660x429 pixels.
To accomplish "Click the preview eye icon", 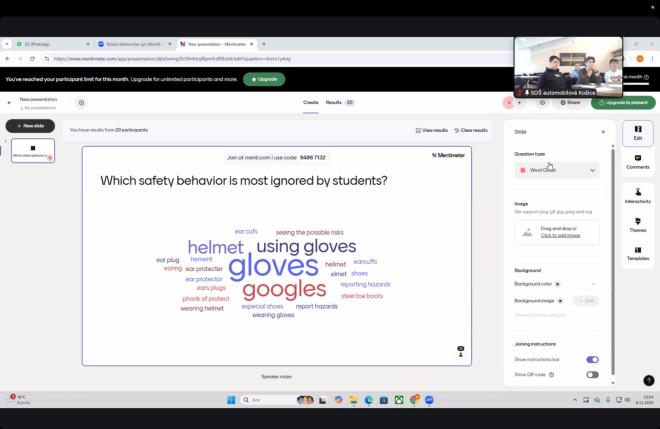I will [x=542, y=102].
